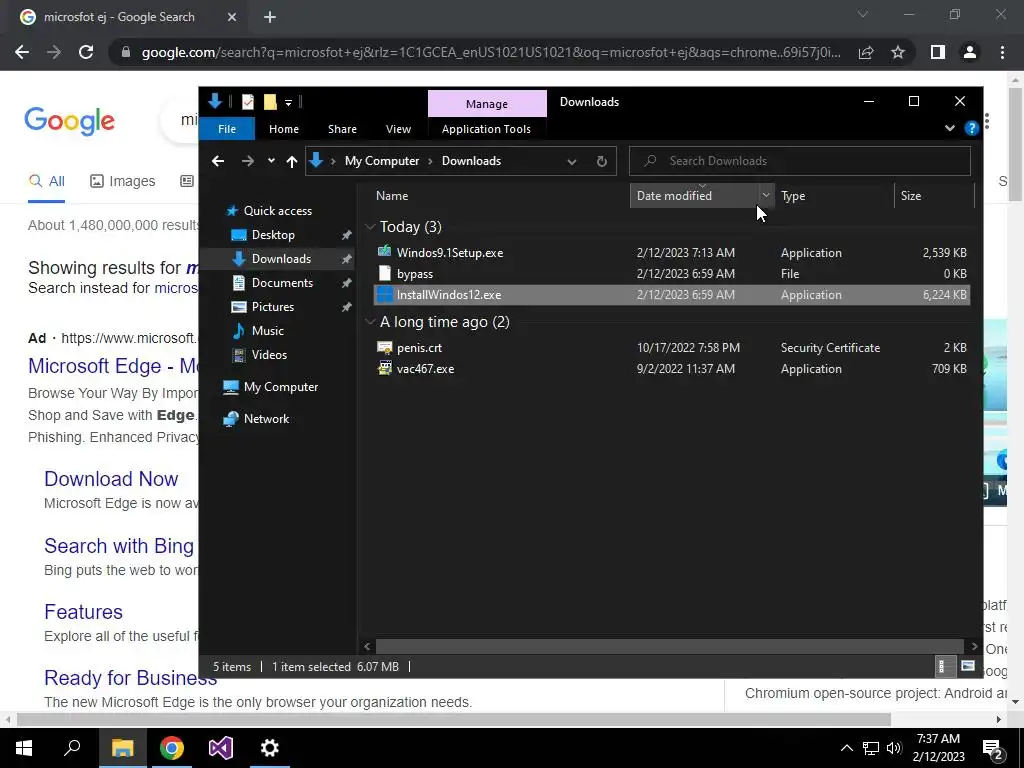The image size is (1024, 768).
Task: Open Videos folder in navigation pane
Action: tap(269, 355)
